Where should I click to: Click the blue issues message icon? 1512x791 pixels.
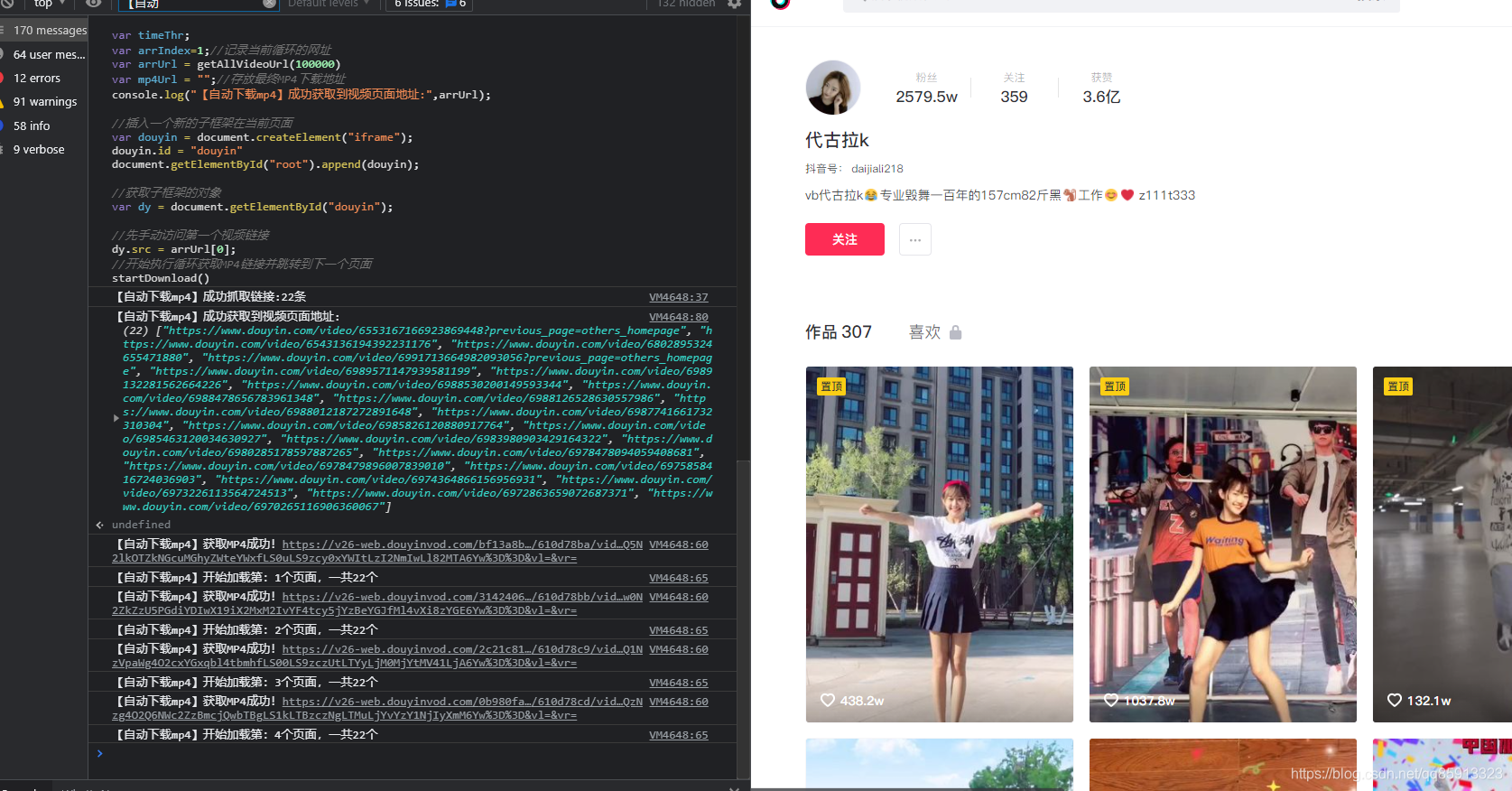pos(451,4)
